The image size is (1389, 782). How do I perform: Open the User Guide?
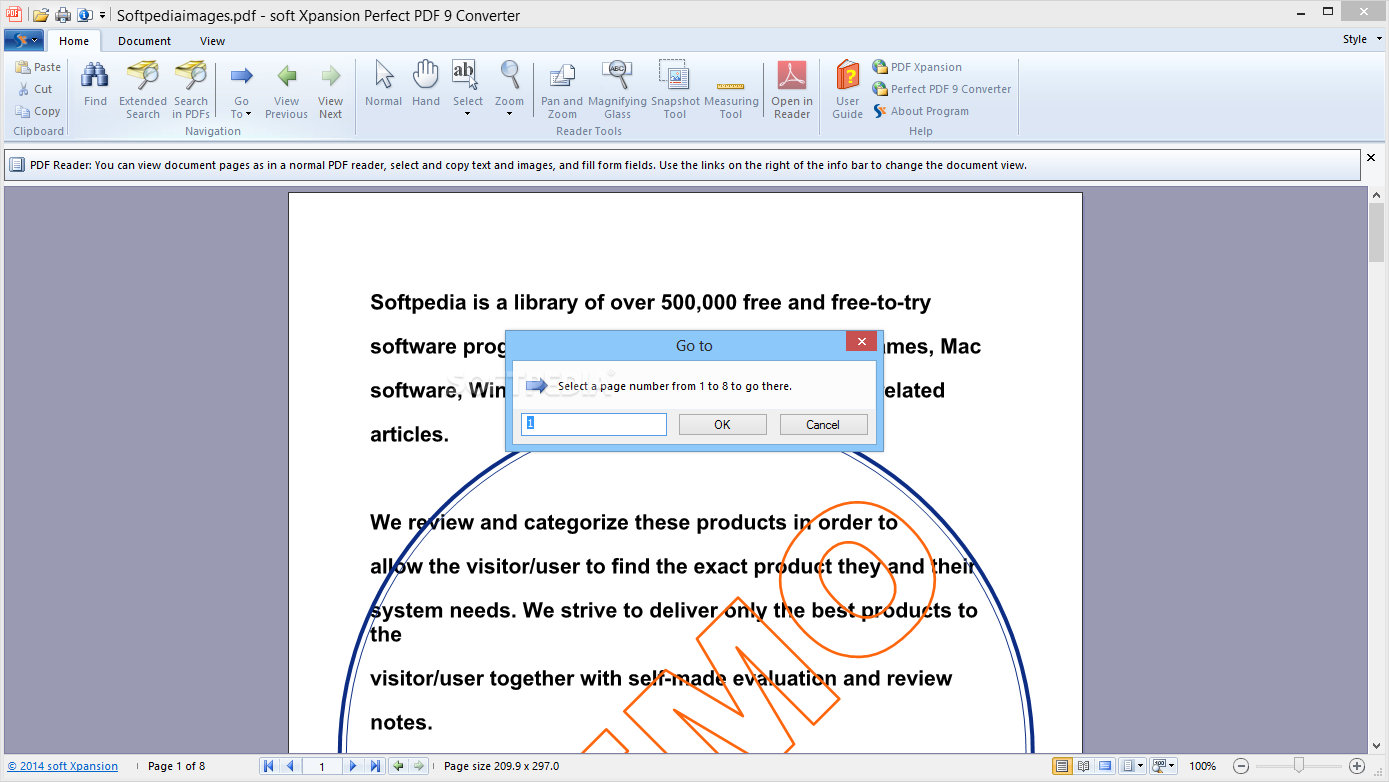[847, 90]
